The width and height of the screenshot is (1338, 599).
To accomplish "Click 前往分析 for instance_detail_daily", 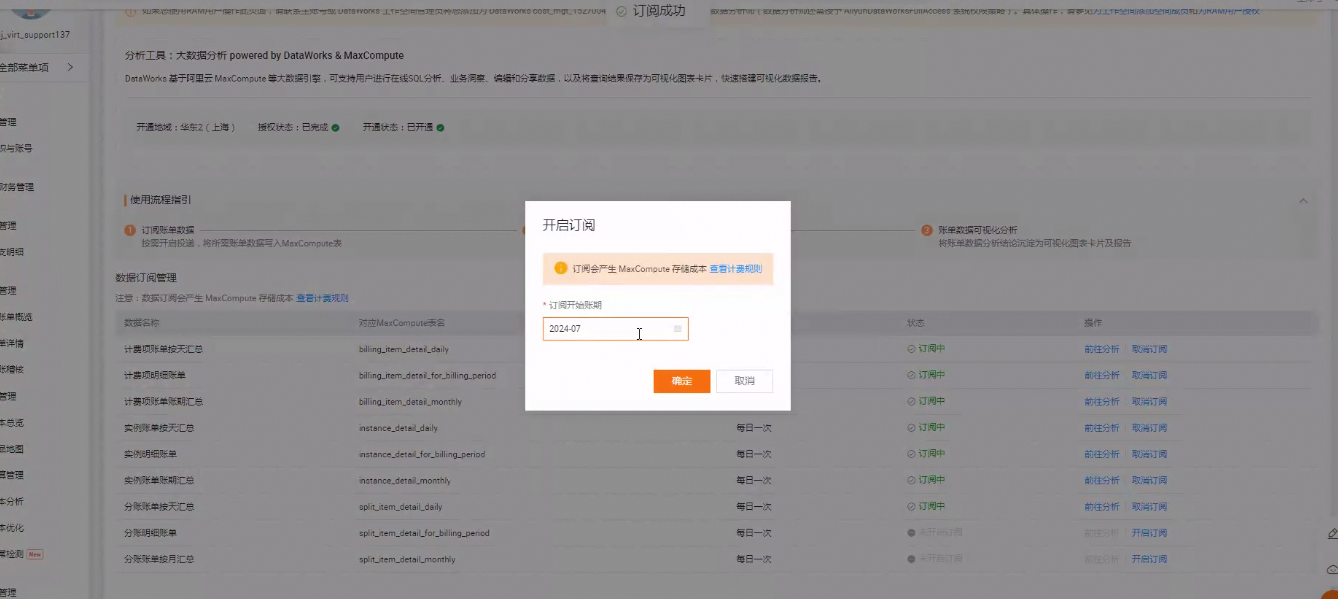I will 1101,428.
